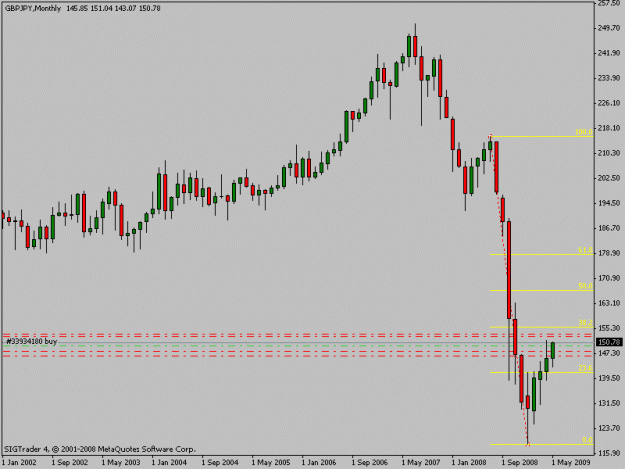
Task: Click the GBPJPY,Monthly chart title
Action: (x=33, y=8)
